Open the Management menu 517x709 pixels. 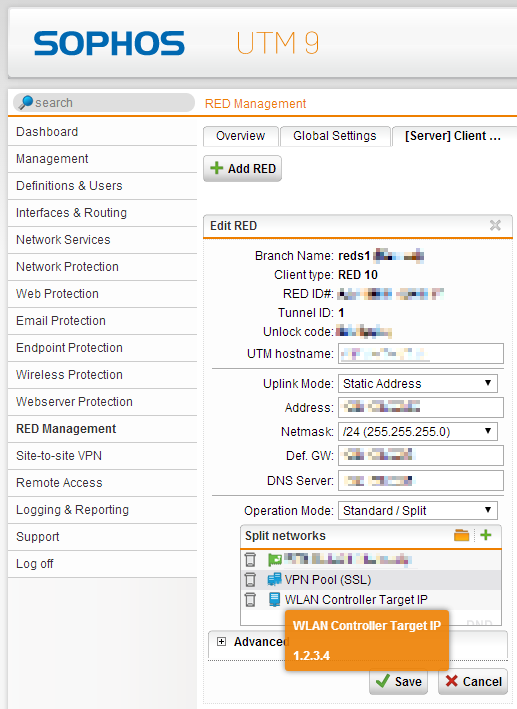click(x=103, y=159)
